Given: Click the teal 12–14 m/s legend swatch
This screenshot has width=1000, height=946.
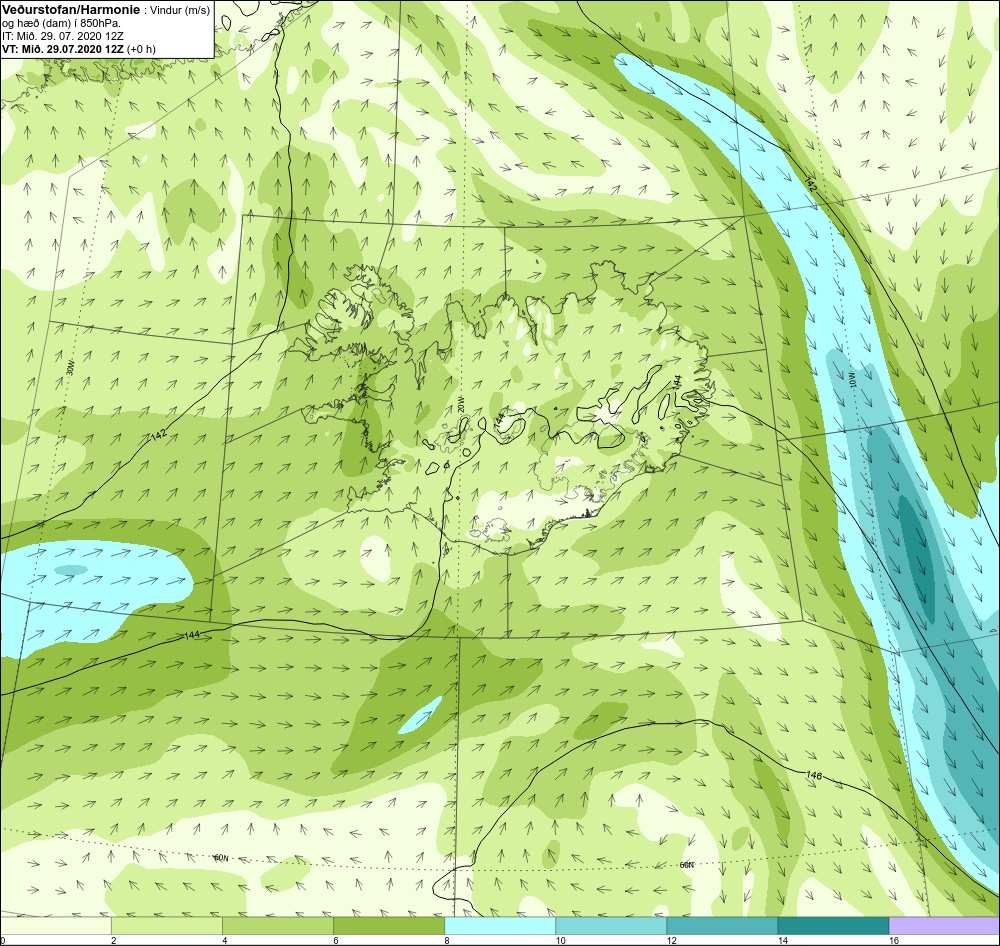Looking at the screenshot, I should tap(722, 925).
